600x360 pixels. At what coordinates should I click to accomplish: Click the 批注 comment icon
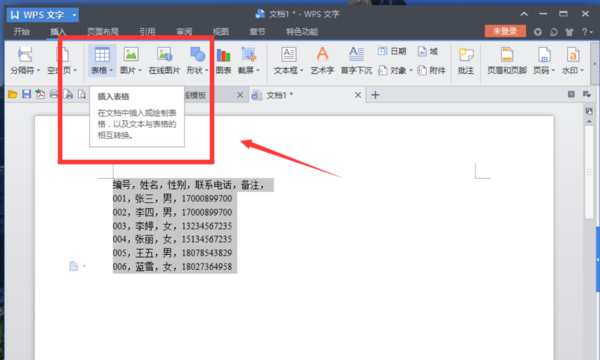click(466, 54)
